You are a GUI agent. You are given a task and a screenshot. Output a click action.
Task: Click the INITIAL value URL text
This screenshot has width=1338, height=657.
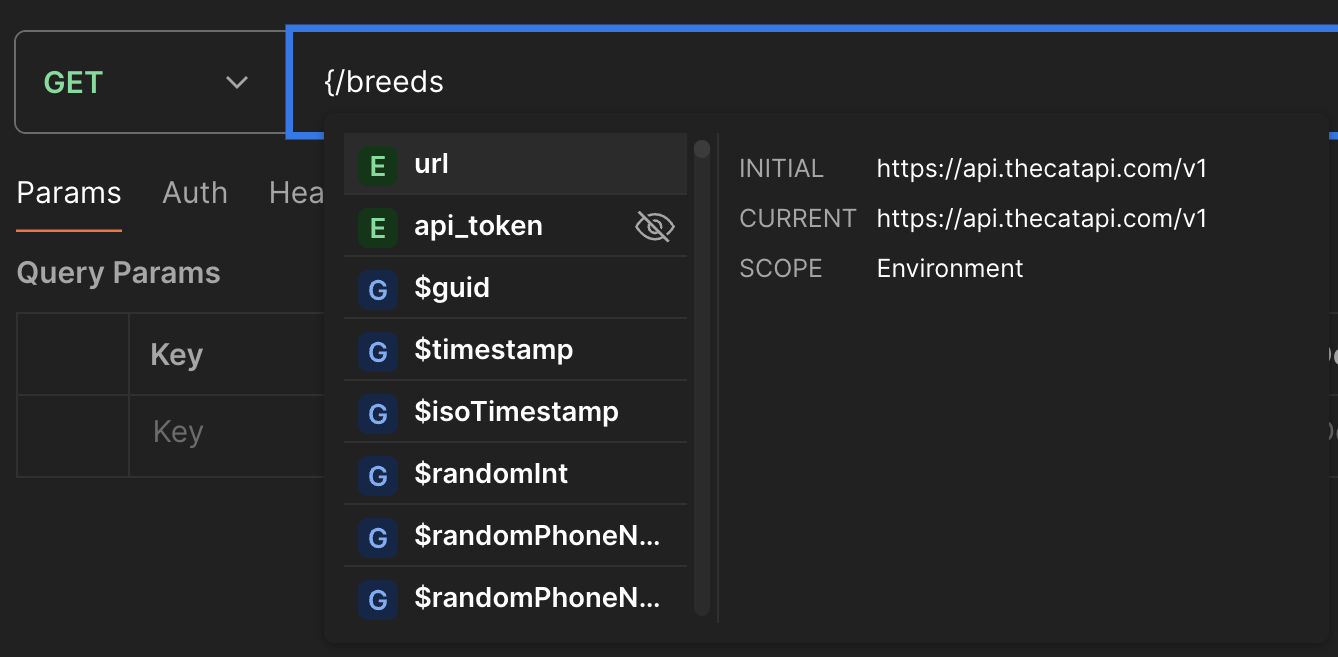[x=1042, y=169]
